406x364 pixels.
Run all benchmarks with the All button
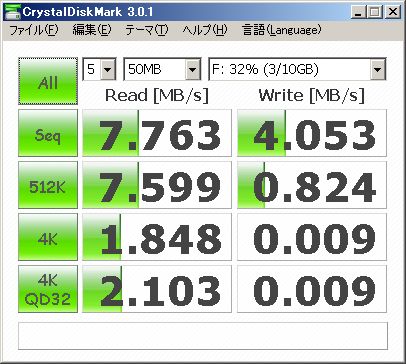pos(48,81)
